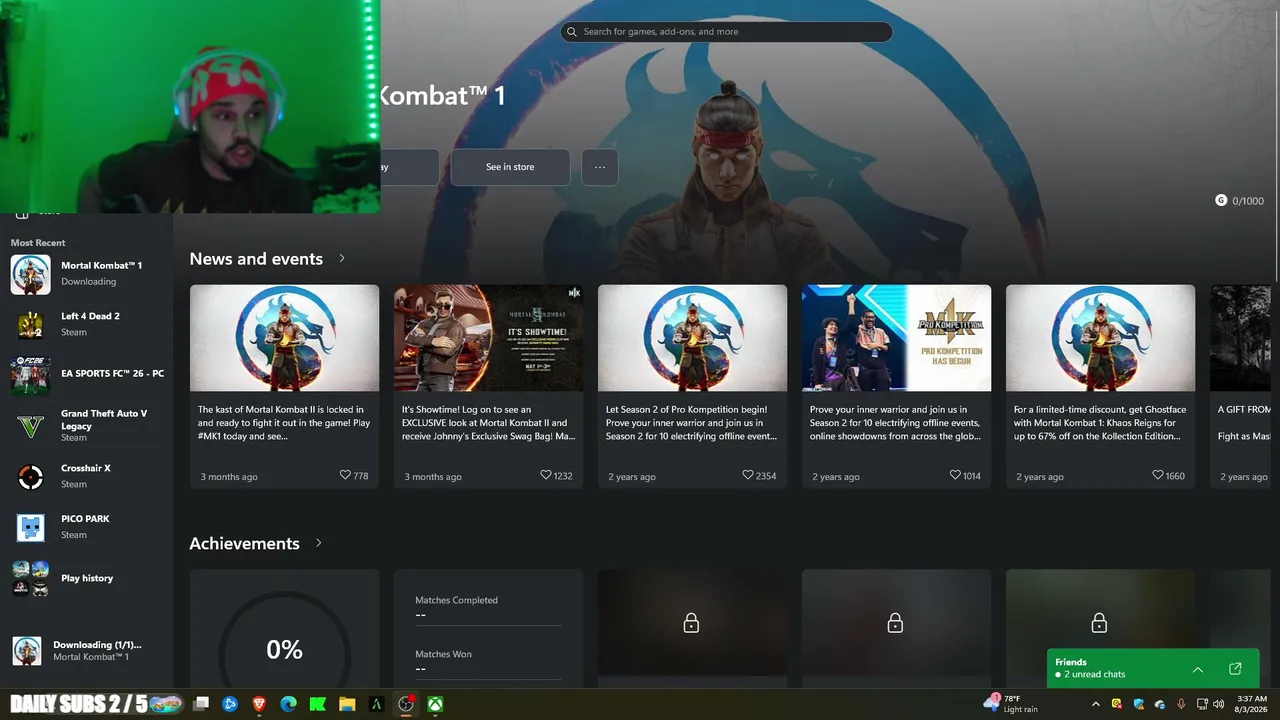Open Microsoft Edge from the taskbar
Image resolution: width=1280 pixels, height=720 pixels.
[x=288, y=704]
